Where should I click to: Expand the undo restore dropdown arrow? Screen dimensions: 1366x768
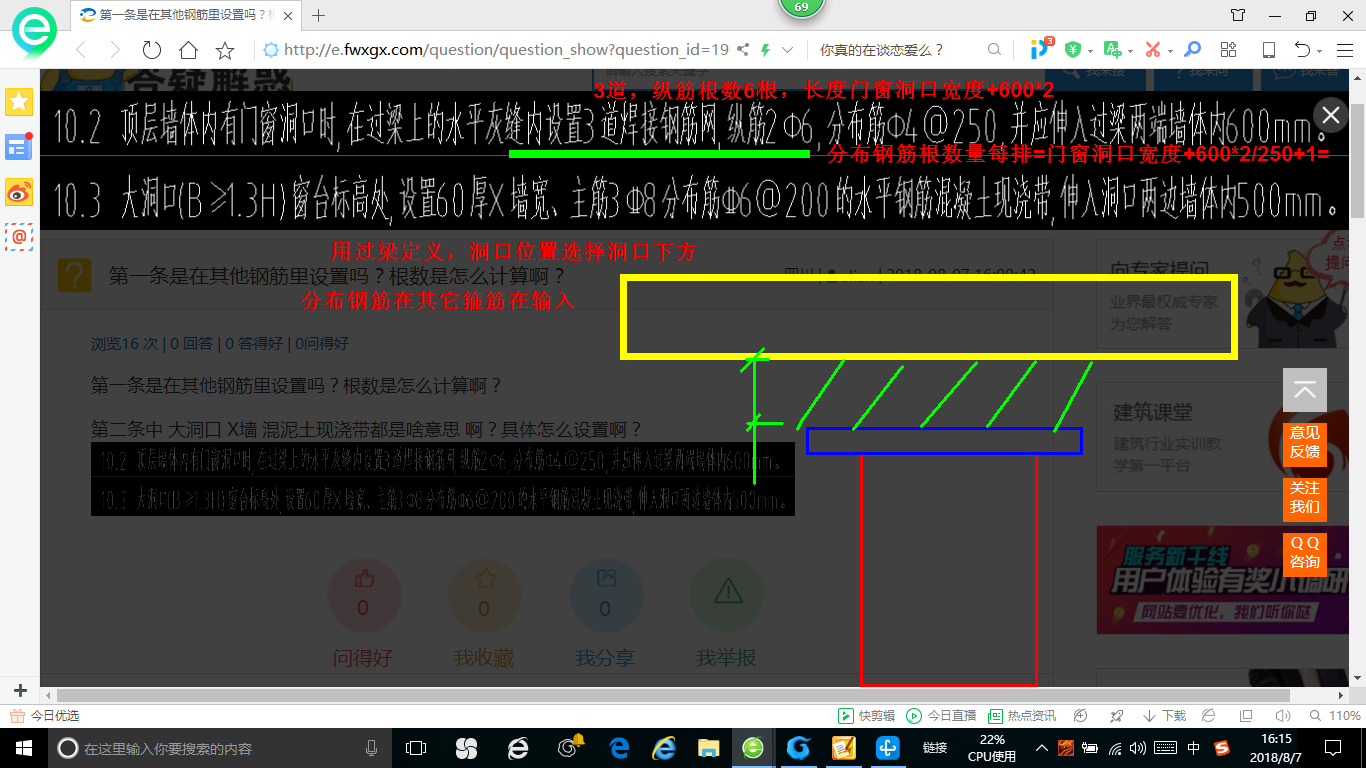1320,51
